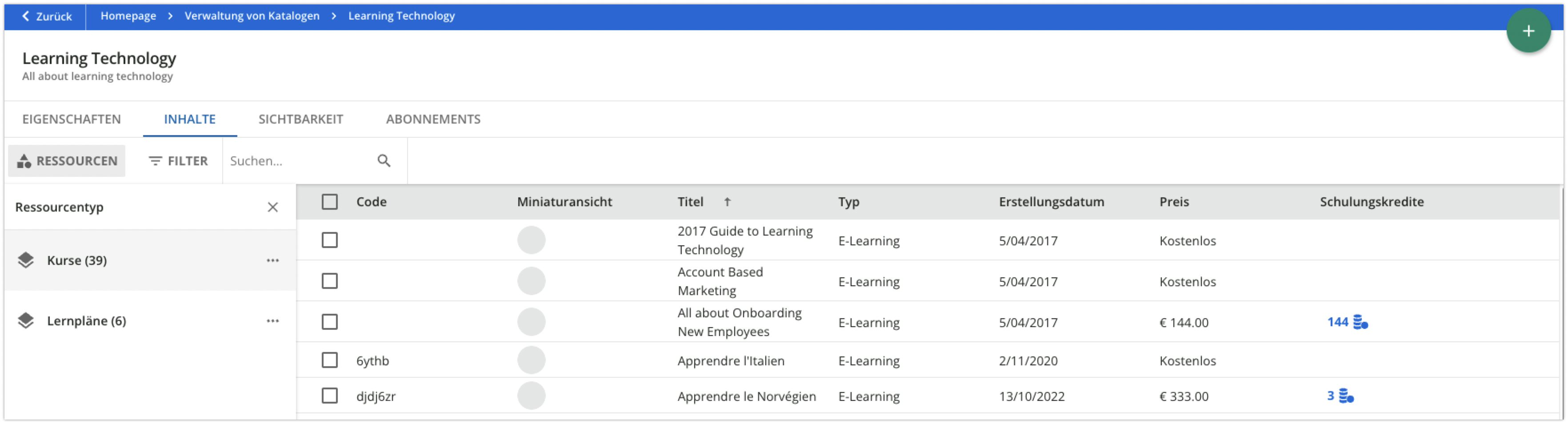Switch to the Sichtbarkeit tab
Image resolution: width=1568 pixels, height=424 pixels.
(x=301, y=119)
